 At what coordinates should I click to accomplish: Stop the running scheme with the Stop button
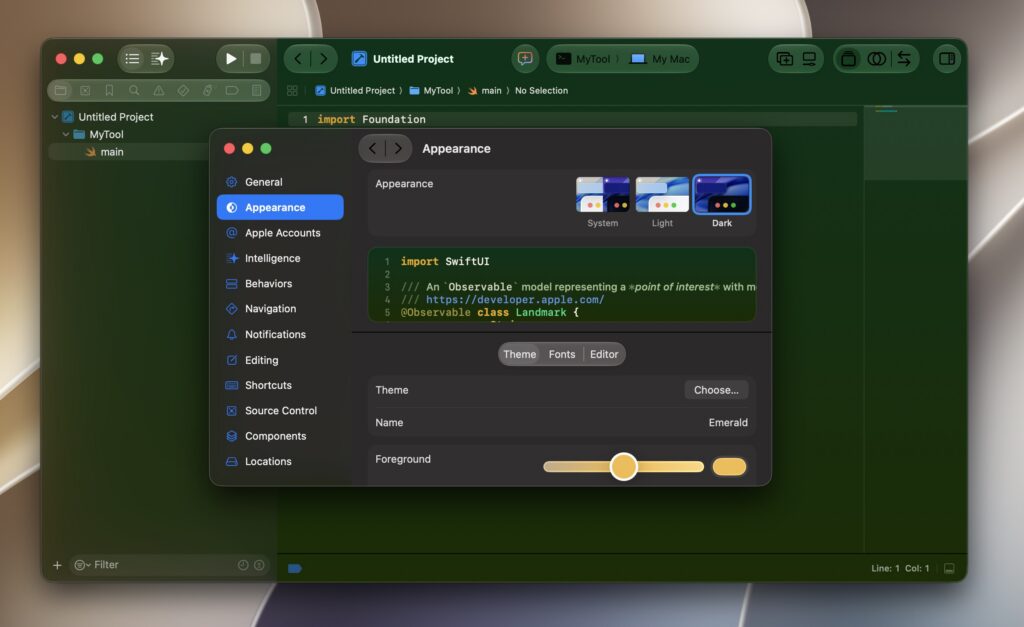(255, 59)
